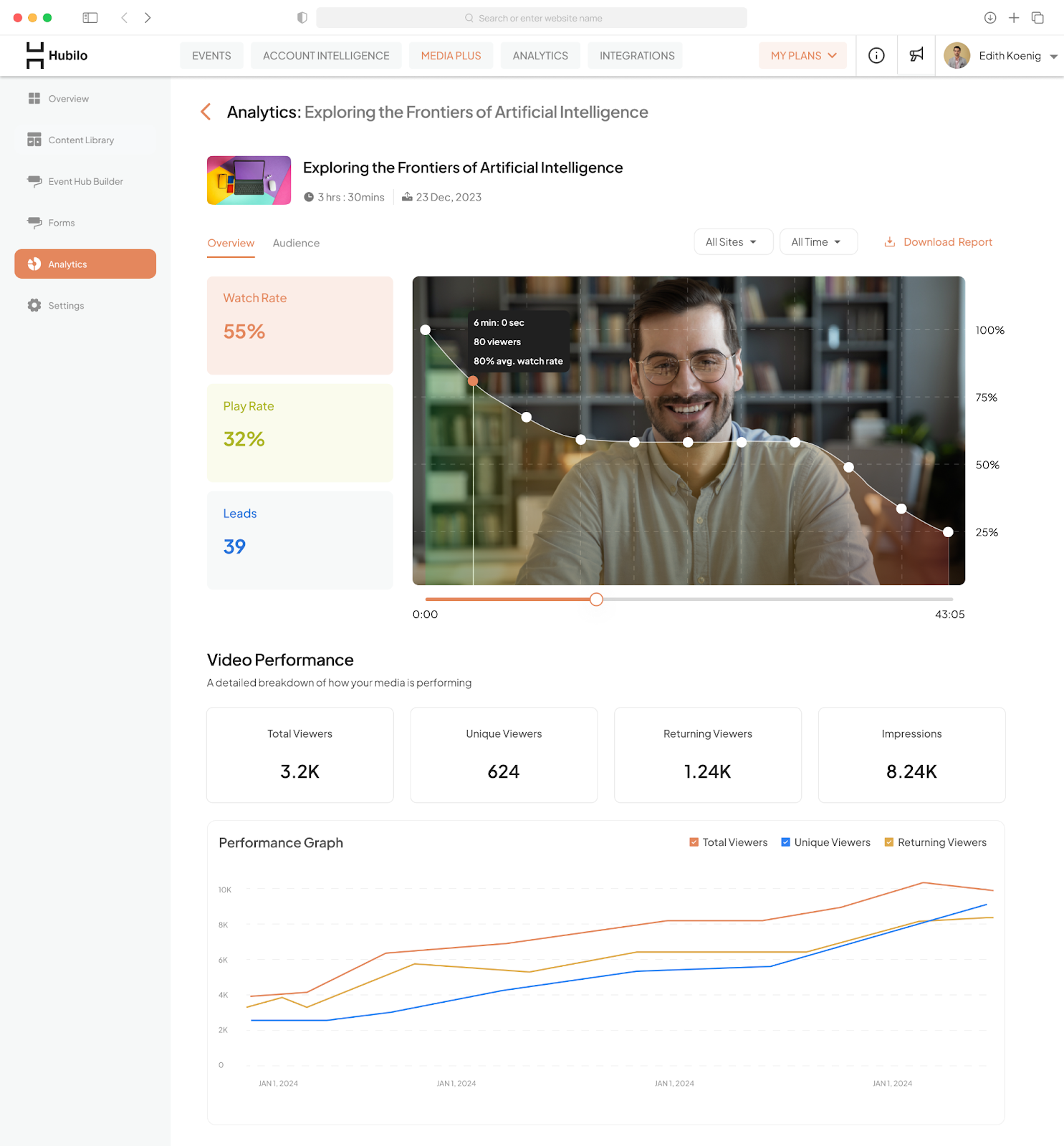Image resolution: width=1064 pixels, height=1146 pixels.
Task: Open the ACCOUNT INTELLIGENCE menu
Action: 326,55
